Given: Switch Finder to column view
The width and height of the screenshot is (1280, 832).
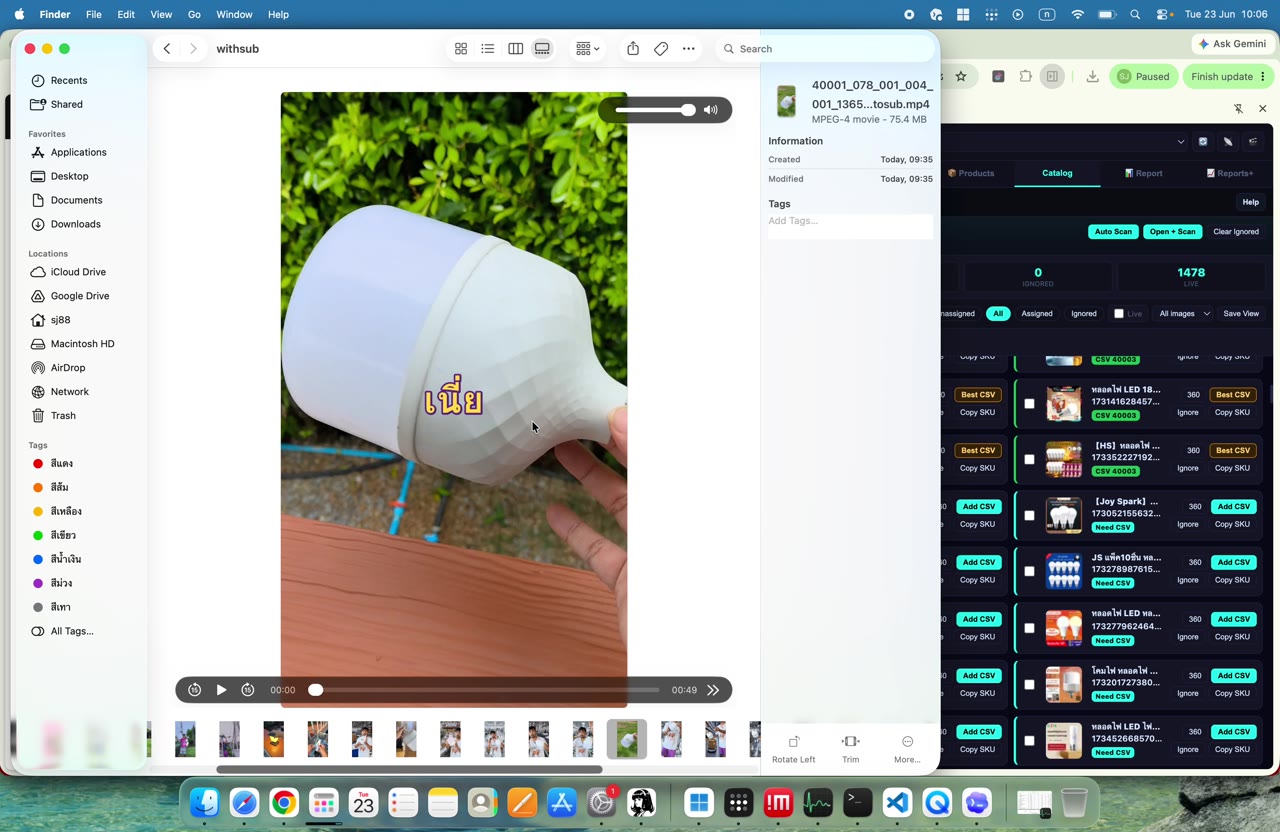Looking at the screenshot, I should [515, 48].
